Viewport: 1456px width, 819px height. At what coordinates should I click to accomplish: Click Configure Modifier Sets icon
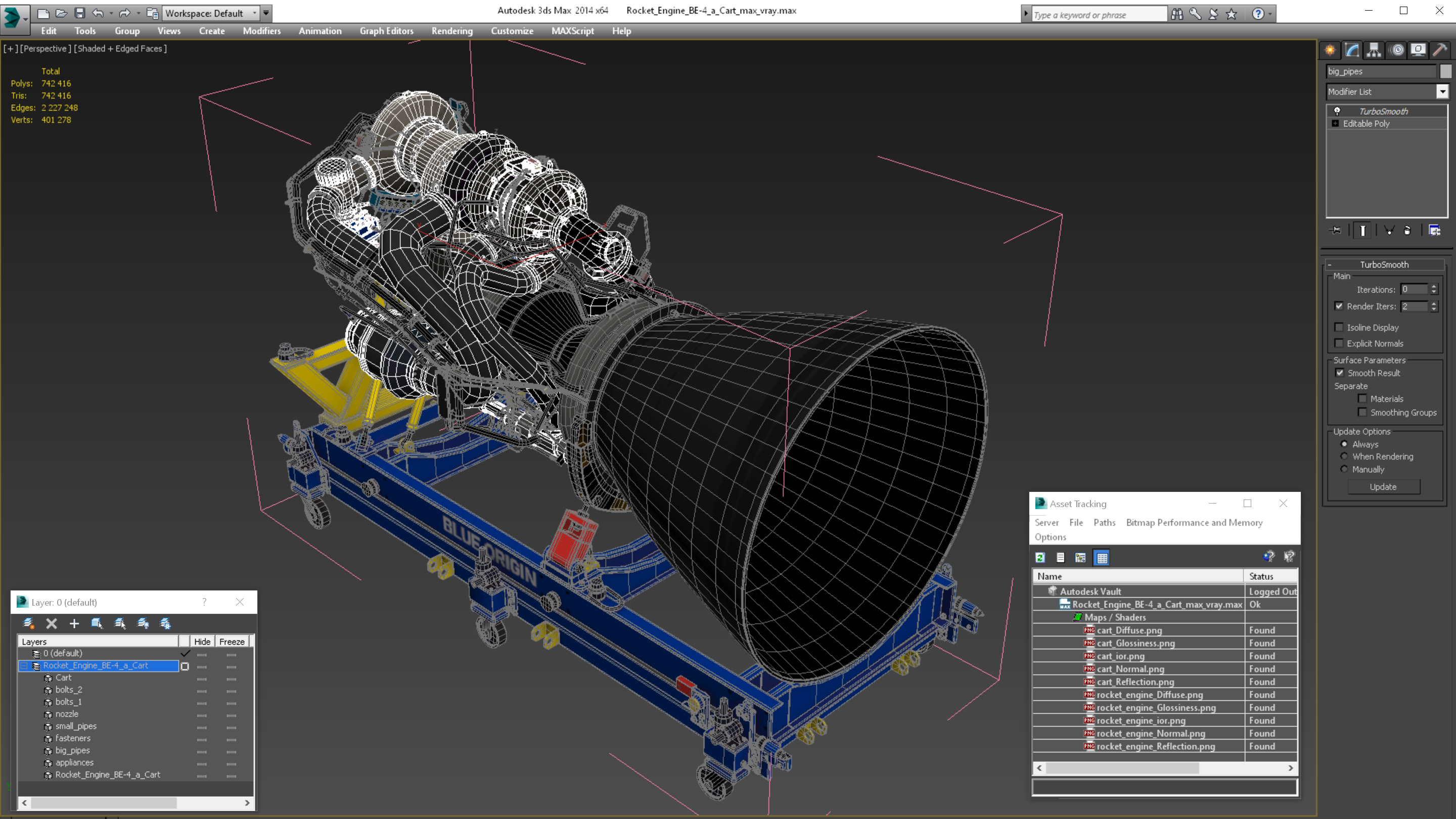[x=1435, y=230]
